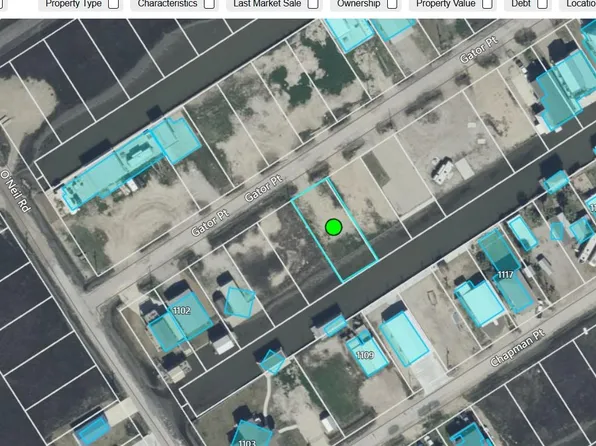Toggle the Ownership filter checkbox

(x=392, y=4)
